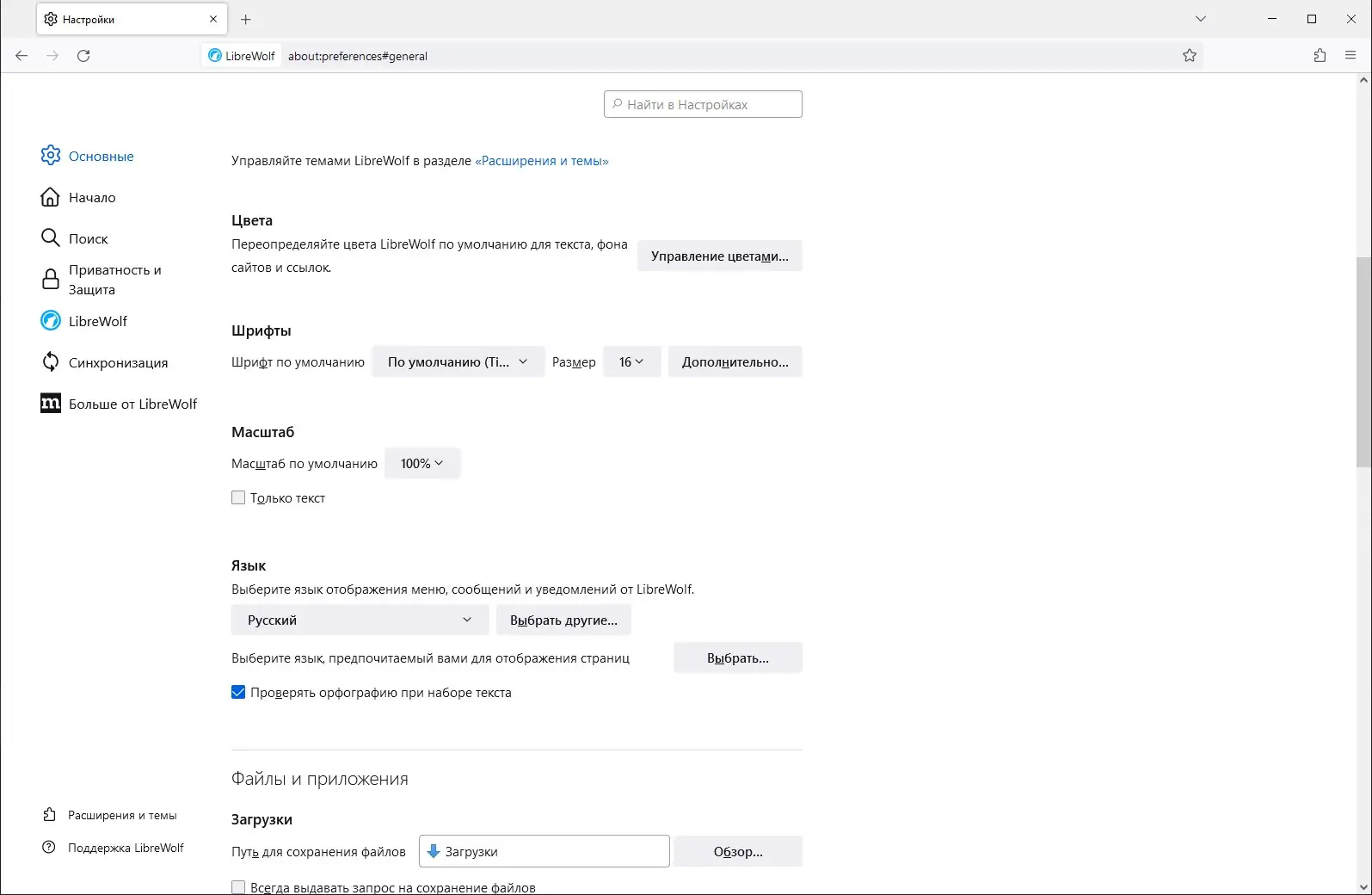Screen dimensions: 1372x895
Task: Click the Обзор… button for download path
Action: click(x=738, y=852)
